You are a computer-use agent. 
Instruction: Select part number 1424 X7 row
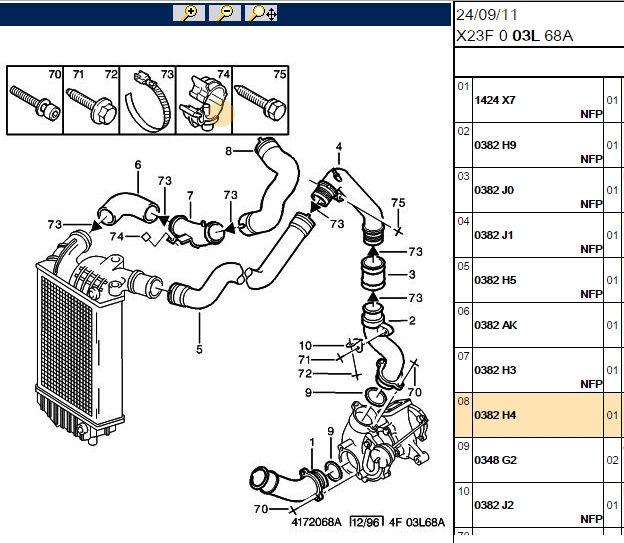point(538,100)
